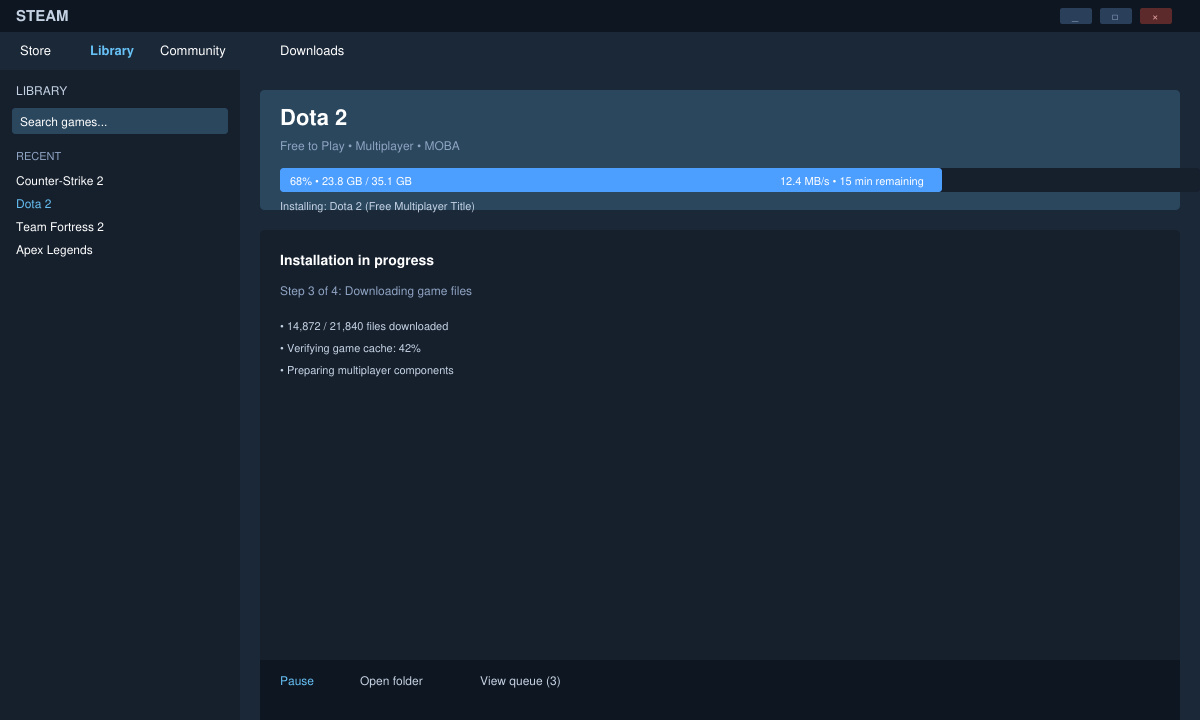Pause the Dota 2 download
The height and width of the screenshot is (720, 1200).
click(x=297, y=681)
